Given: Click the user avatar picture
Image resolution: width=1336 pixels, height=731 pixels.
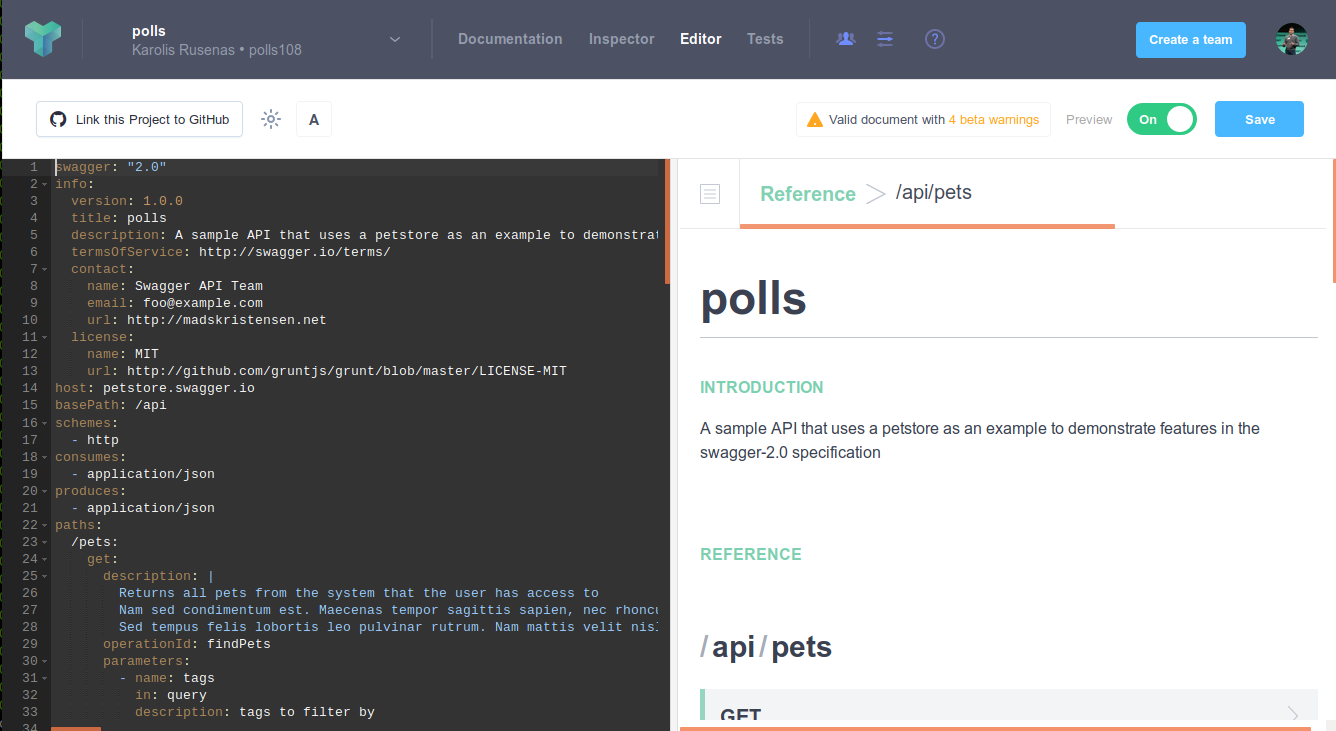Looking at the screenshot, I should click(1291, 39).
